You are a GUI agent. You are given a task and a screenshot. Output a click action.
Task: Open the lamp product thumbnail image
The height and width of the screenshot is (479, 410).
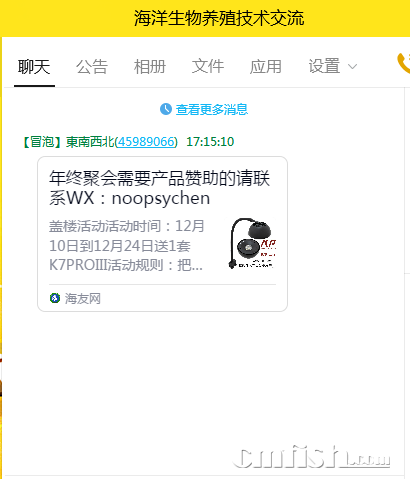(252, 243)
